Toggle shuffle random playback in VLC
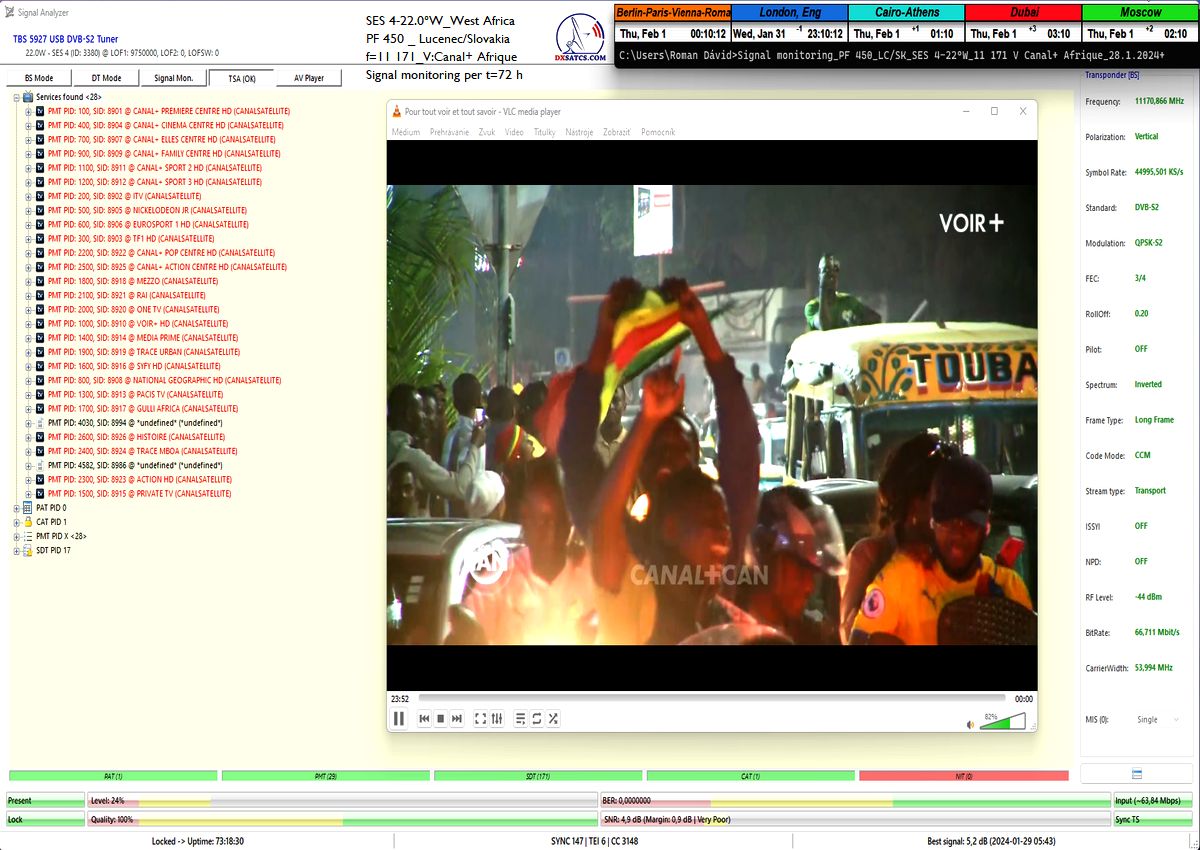Screen dimensions: 1200x850 pyautogui.click(x=553, y=718)
